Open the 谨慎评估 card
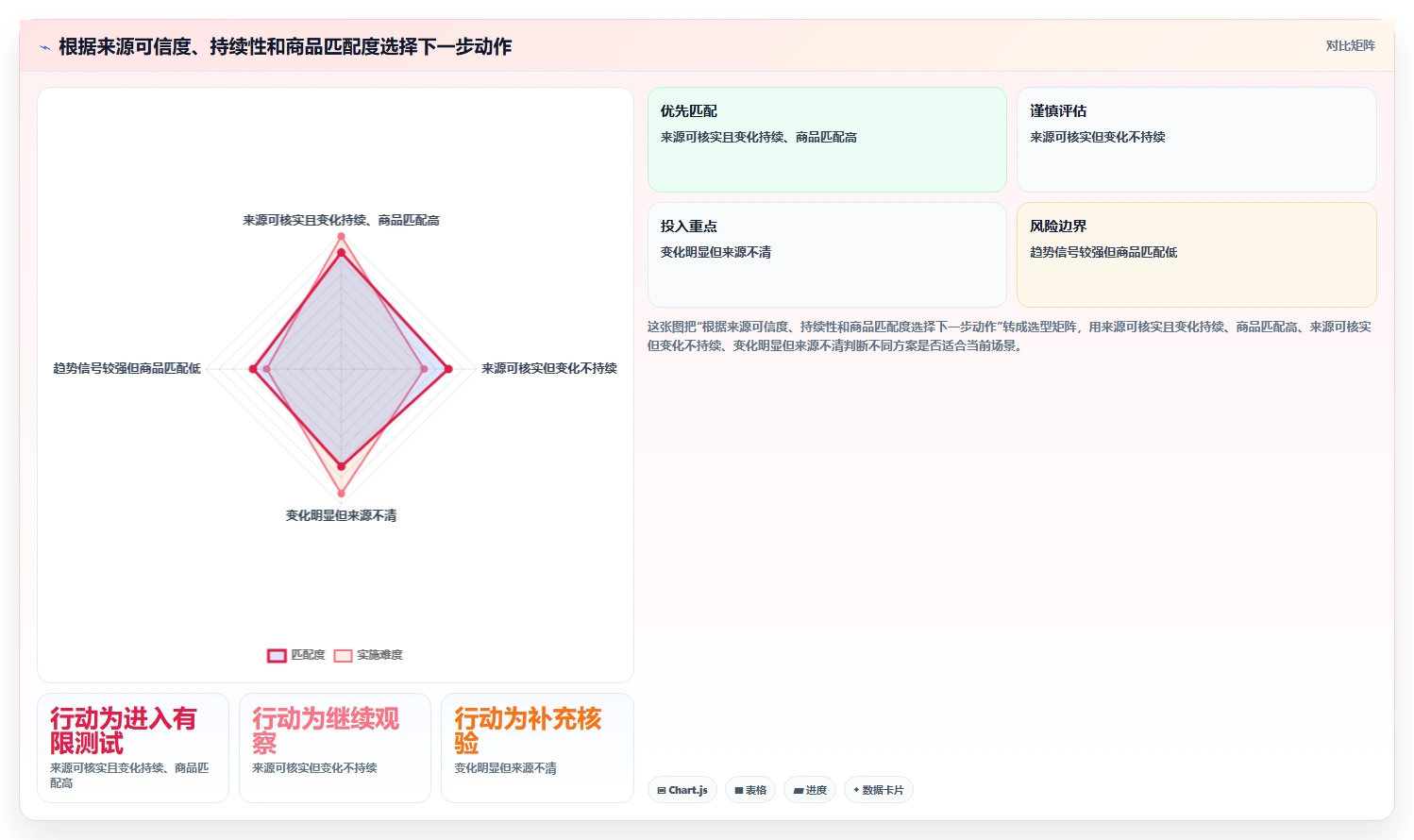1414x840 pixels. [x=1196, y=140]
